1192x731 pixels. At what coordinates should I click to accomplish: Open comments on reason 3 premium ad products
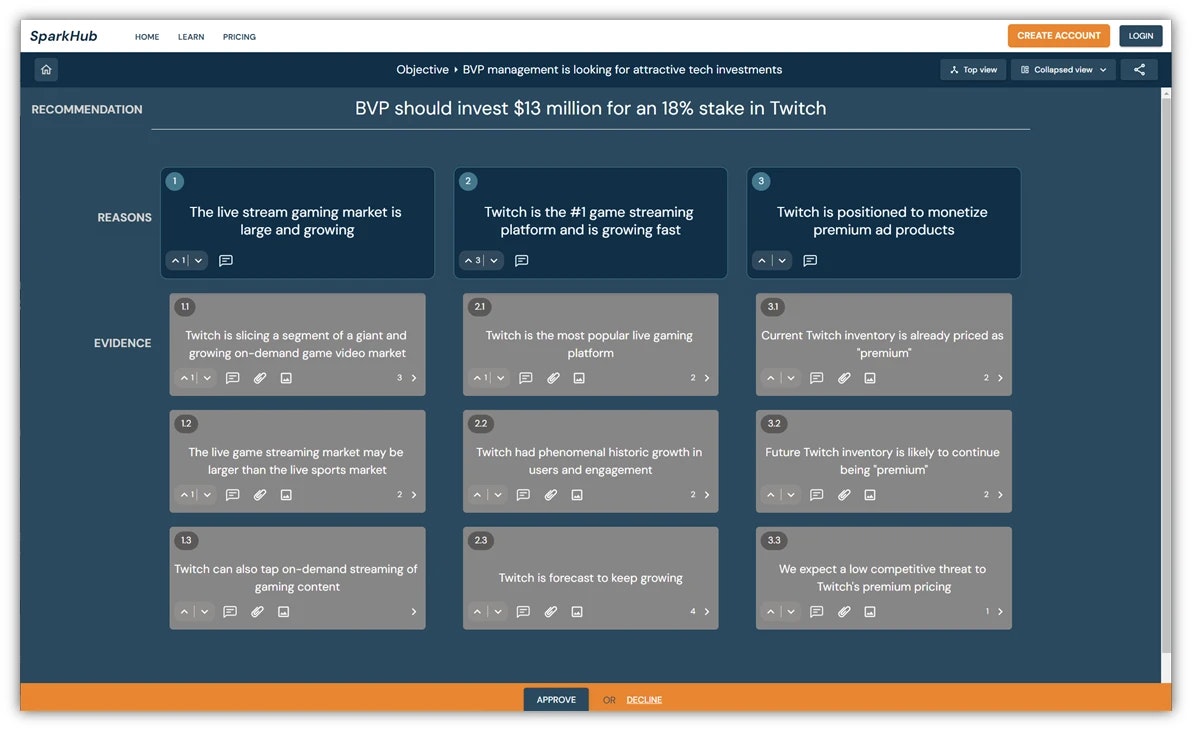pyautogui.click(x=810, y=261)
